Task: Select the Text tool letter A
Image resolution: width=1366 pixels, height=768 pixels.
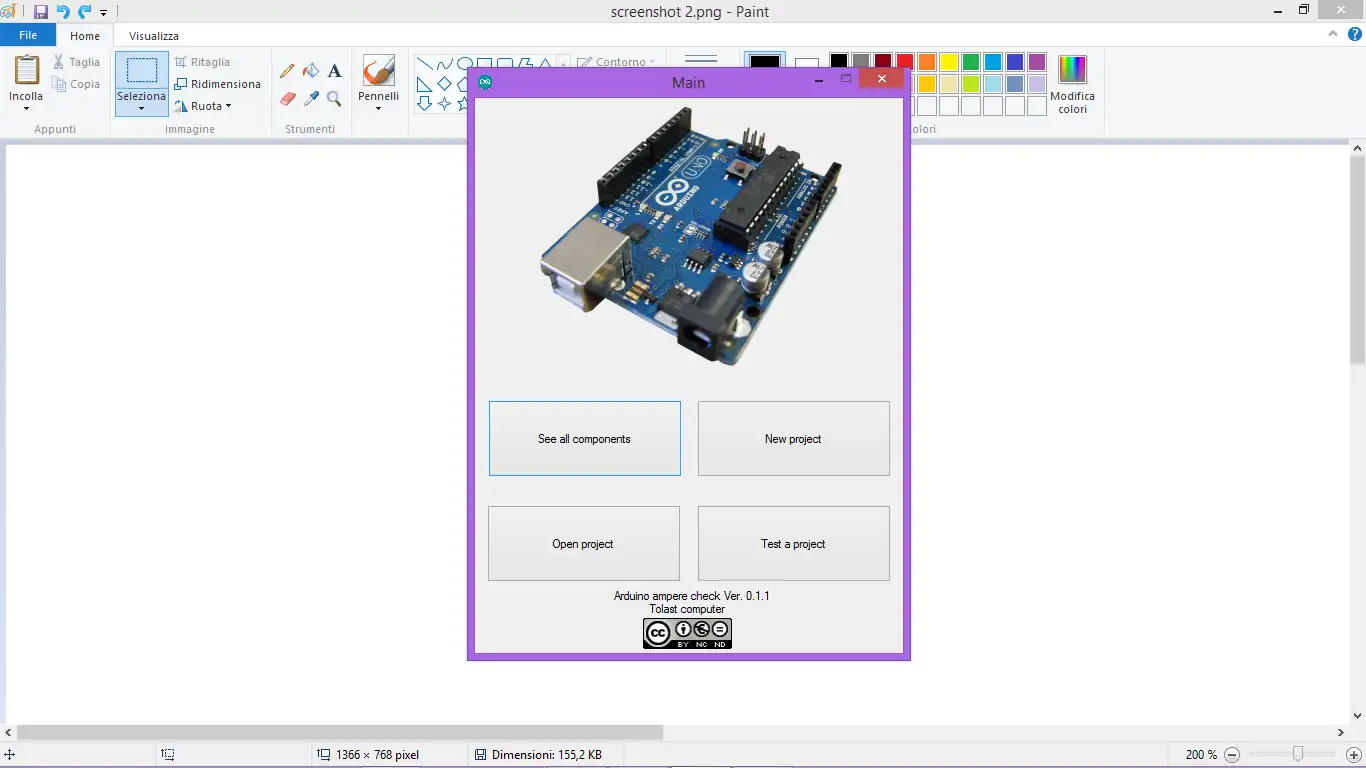Action: pyautogui.click(x=334, y=71)
